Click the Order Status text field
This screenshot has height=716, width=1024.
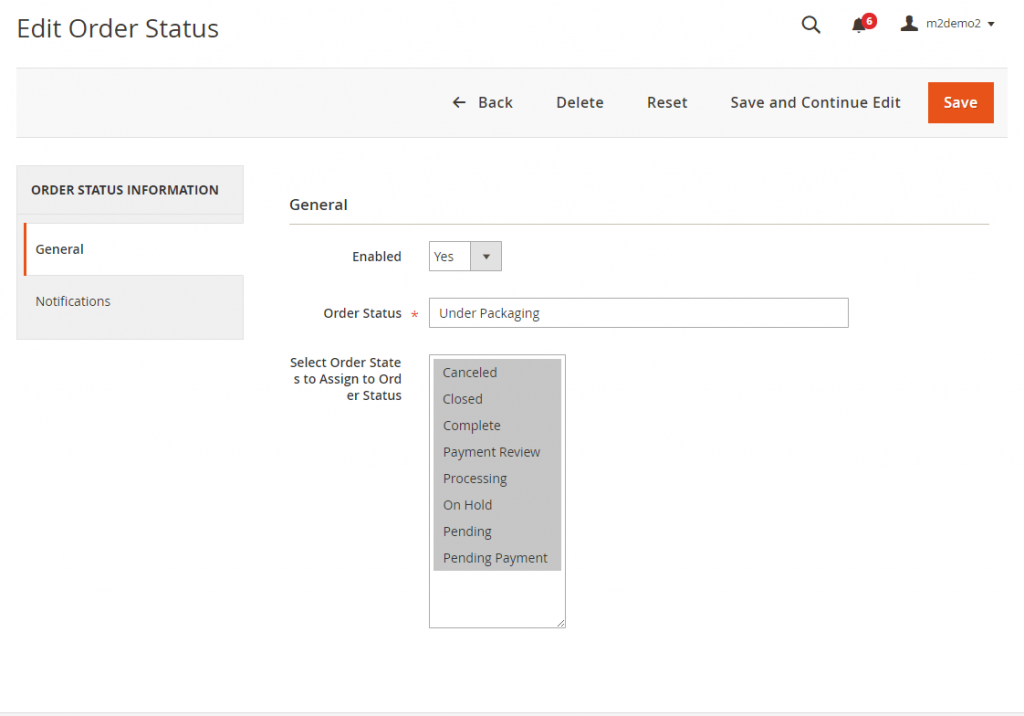point(638,313)
